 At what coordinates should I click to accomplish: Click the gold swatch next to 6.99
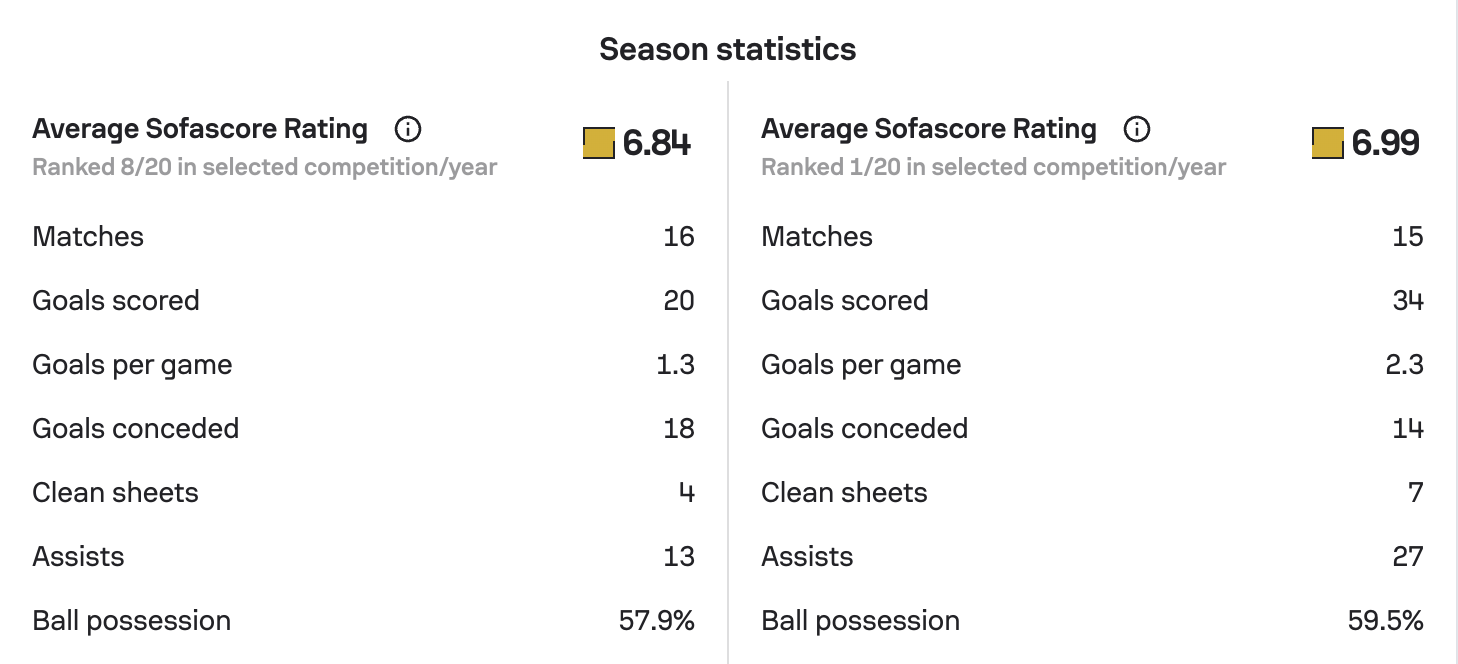tap(1328, 143)
